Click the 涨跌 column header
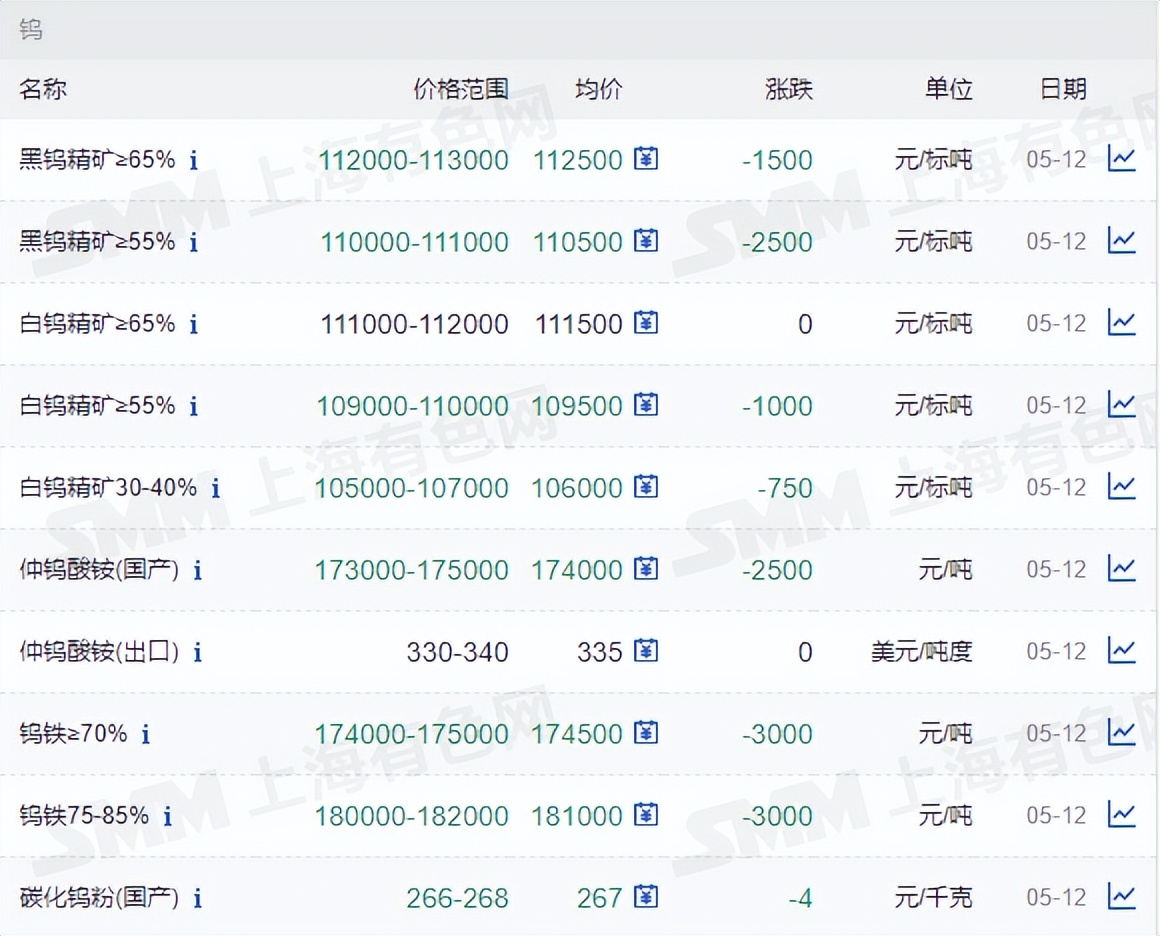 coord(789,90)
